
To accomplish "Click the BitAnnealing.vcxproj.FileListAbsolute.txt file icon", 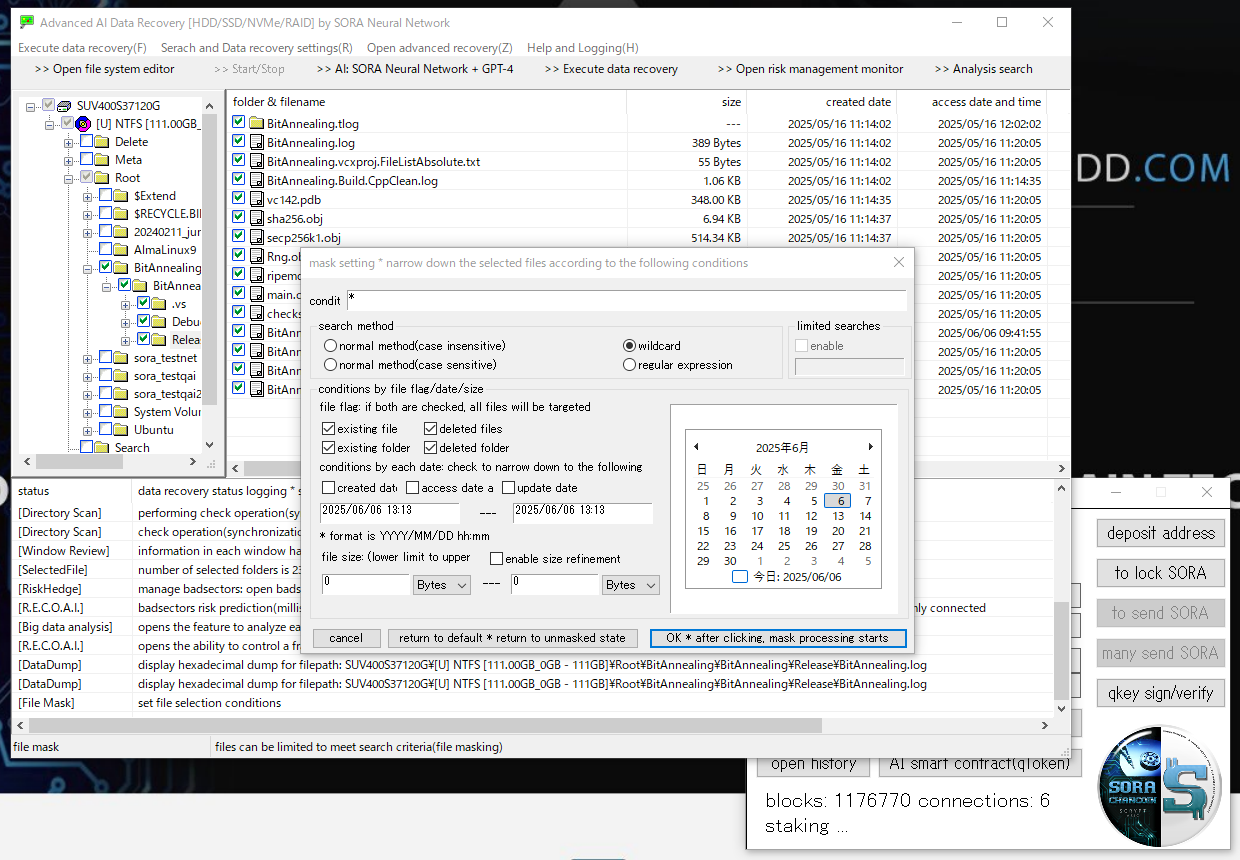I will tap(256, 162).
